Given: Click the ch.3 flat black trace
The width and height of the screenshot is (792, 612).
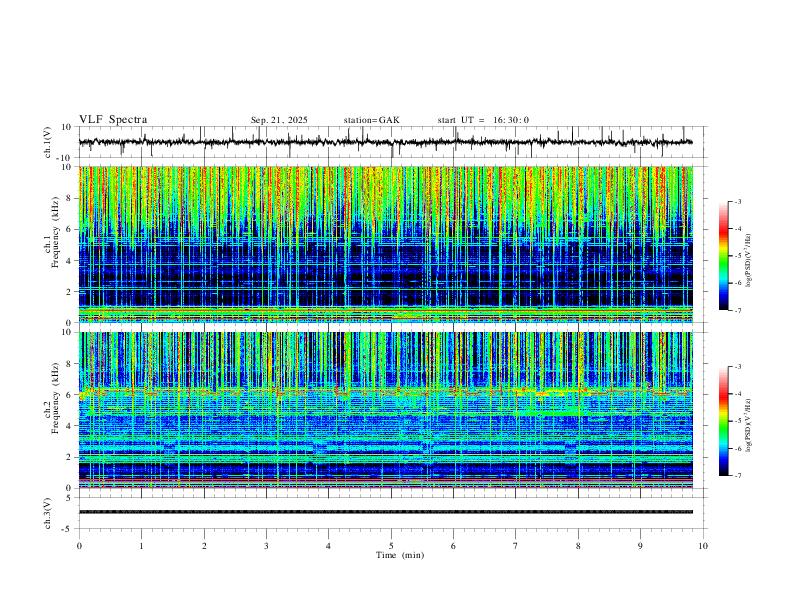Looking at the screenshot, I should [386, 512].
